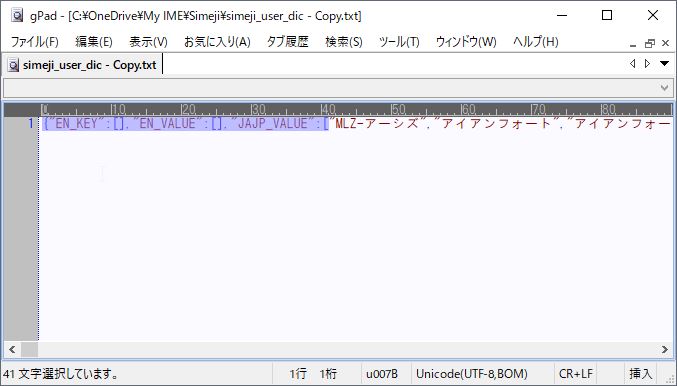Minimize the gPad main window

click(562, 16)
